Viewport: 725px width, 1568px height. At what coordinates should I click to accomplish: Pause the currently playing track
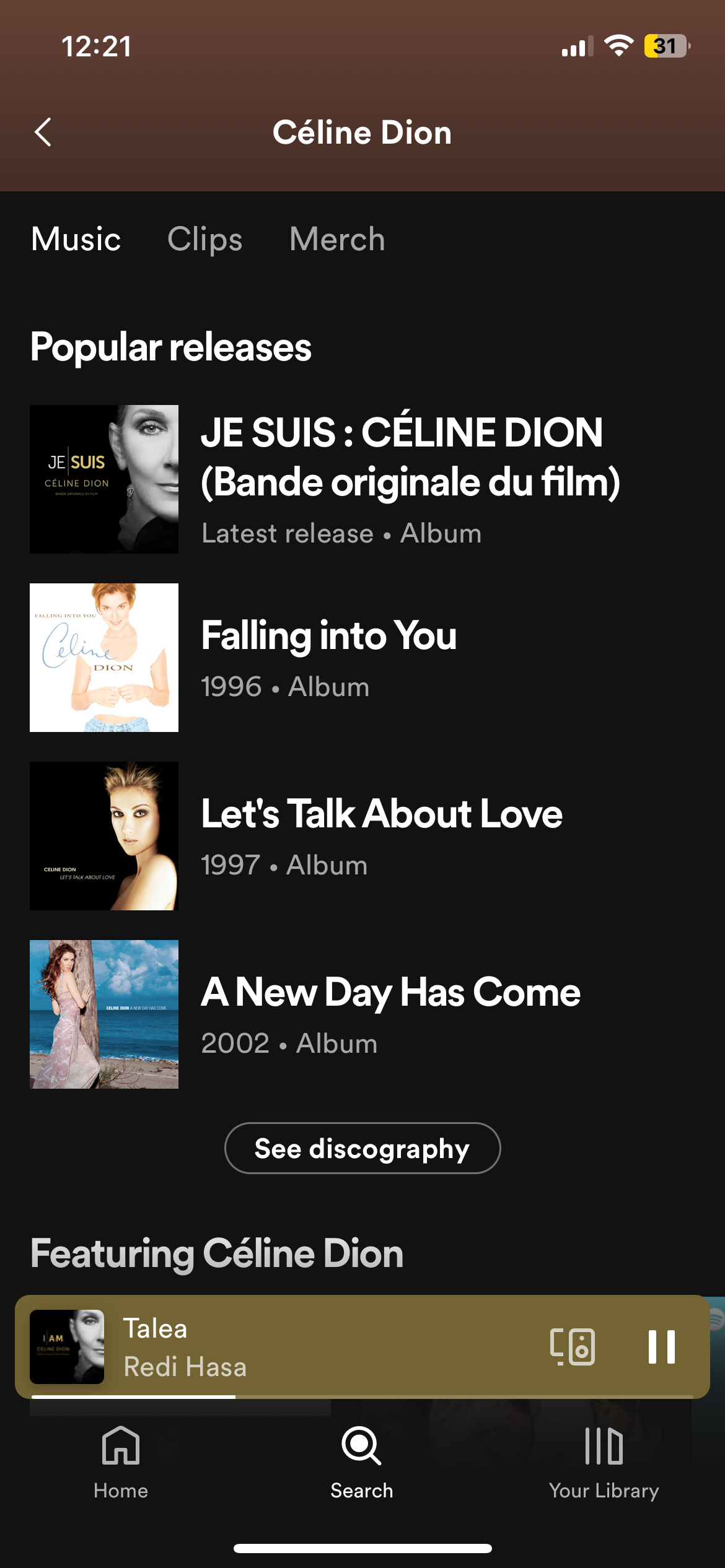661,1346
